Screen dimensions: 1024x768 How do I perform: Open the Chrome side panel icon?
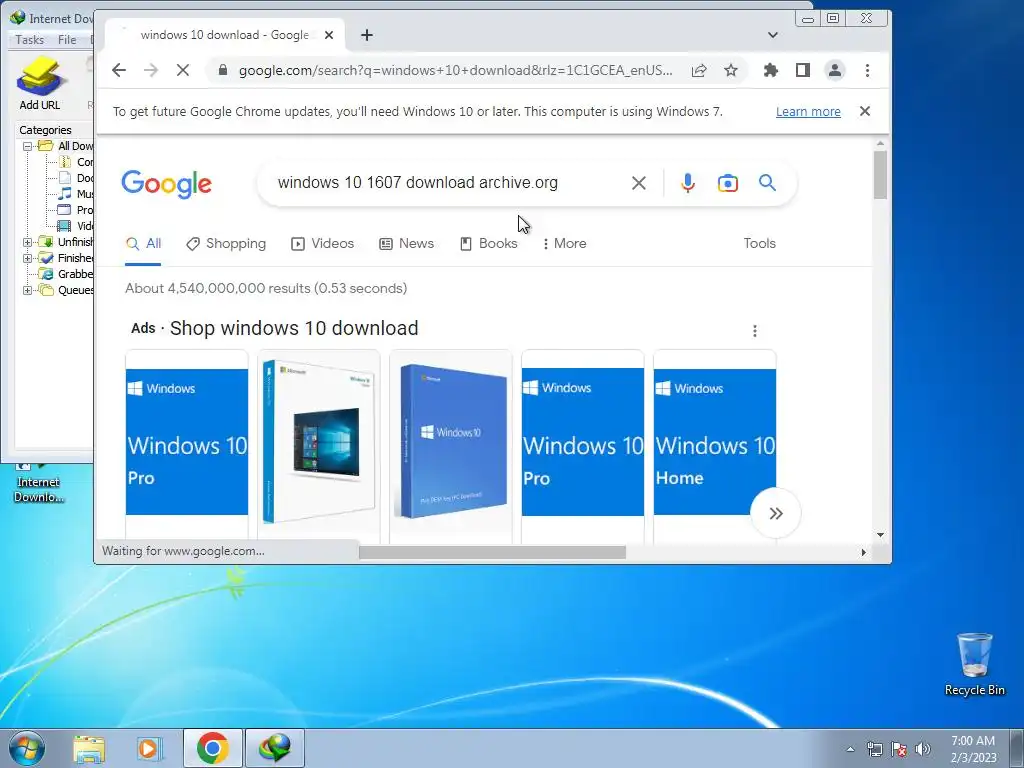pyautogui.click(x=803, y=71)
